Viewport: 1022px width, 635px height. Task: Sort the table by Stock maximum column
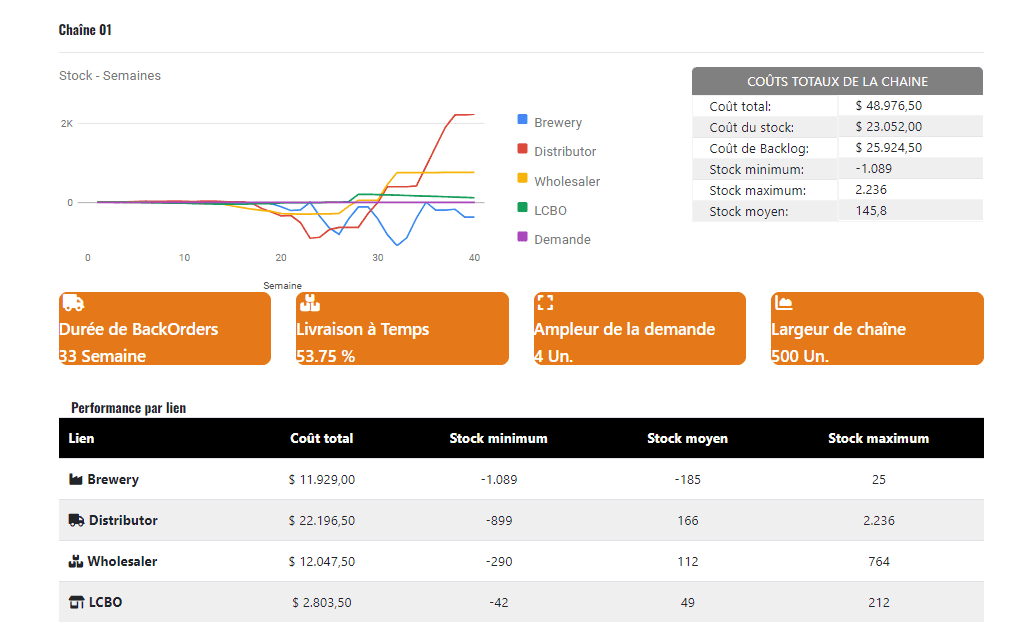coord(878,438)
